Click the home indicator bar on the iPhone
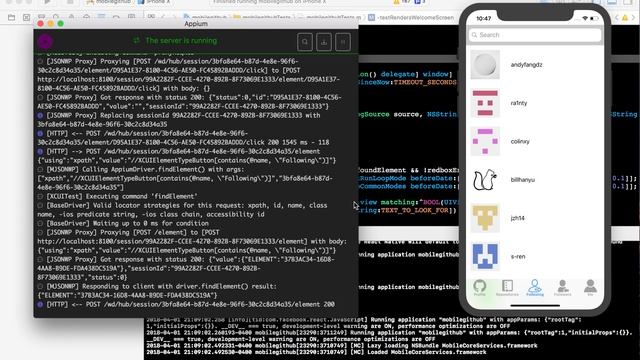The height and width of the screenshot is (360, 640). coord(535,305)
